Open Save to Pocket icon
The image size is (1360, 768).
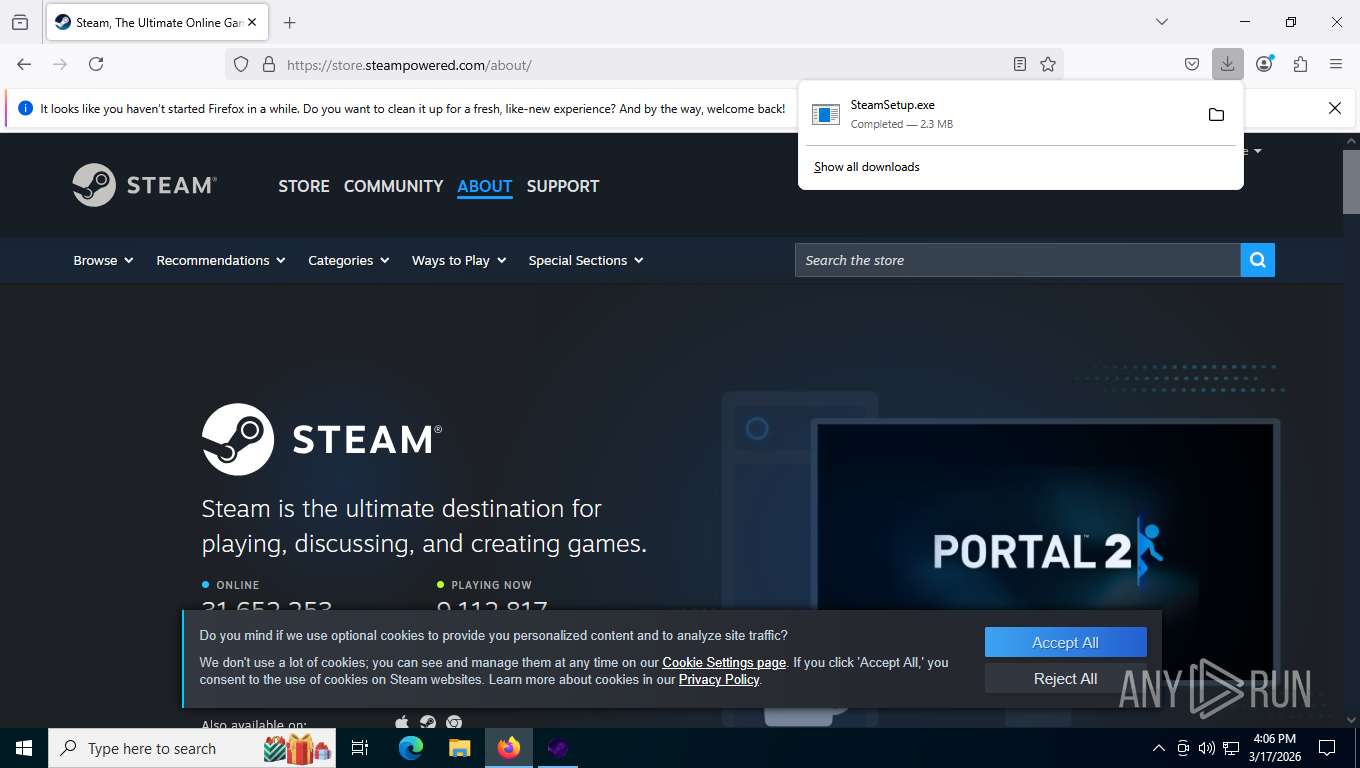click(1192, 64)
